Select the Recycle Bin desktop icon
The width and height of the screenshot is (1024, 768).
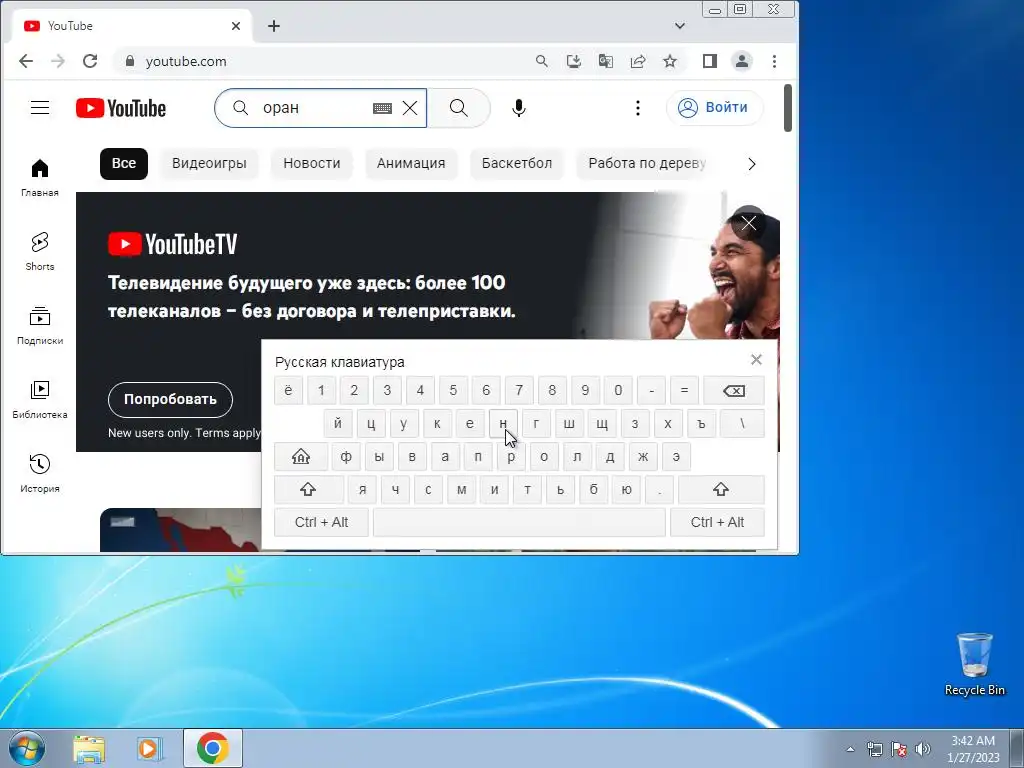pos(974,664)
